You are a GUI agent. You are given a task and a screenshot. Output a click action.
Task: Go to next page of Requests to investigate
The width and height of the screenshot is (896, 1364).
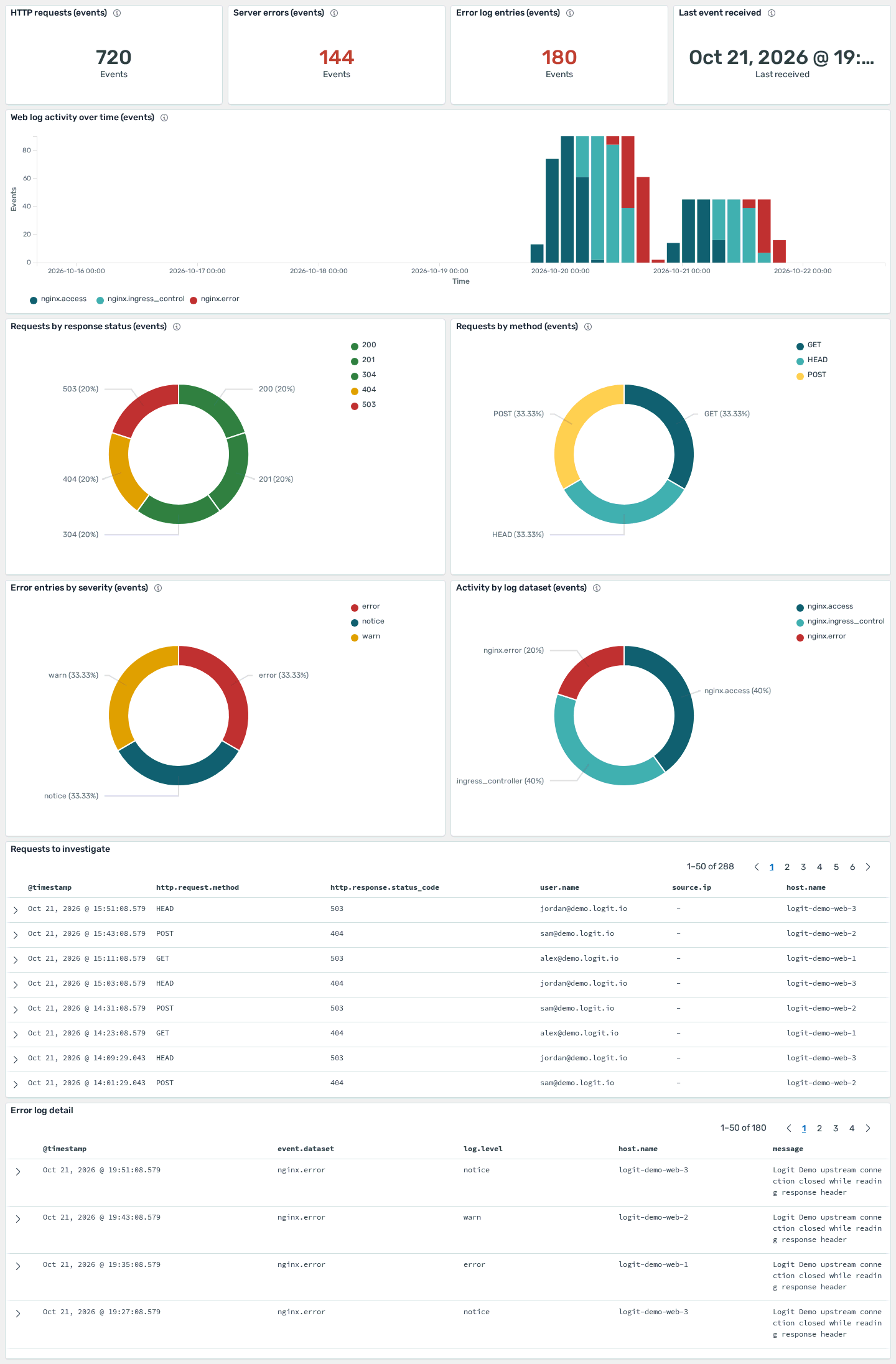click(869, 867)
